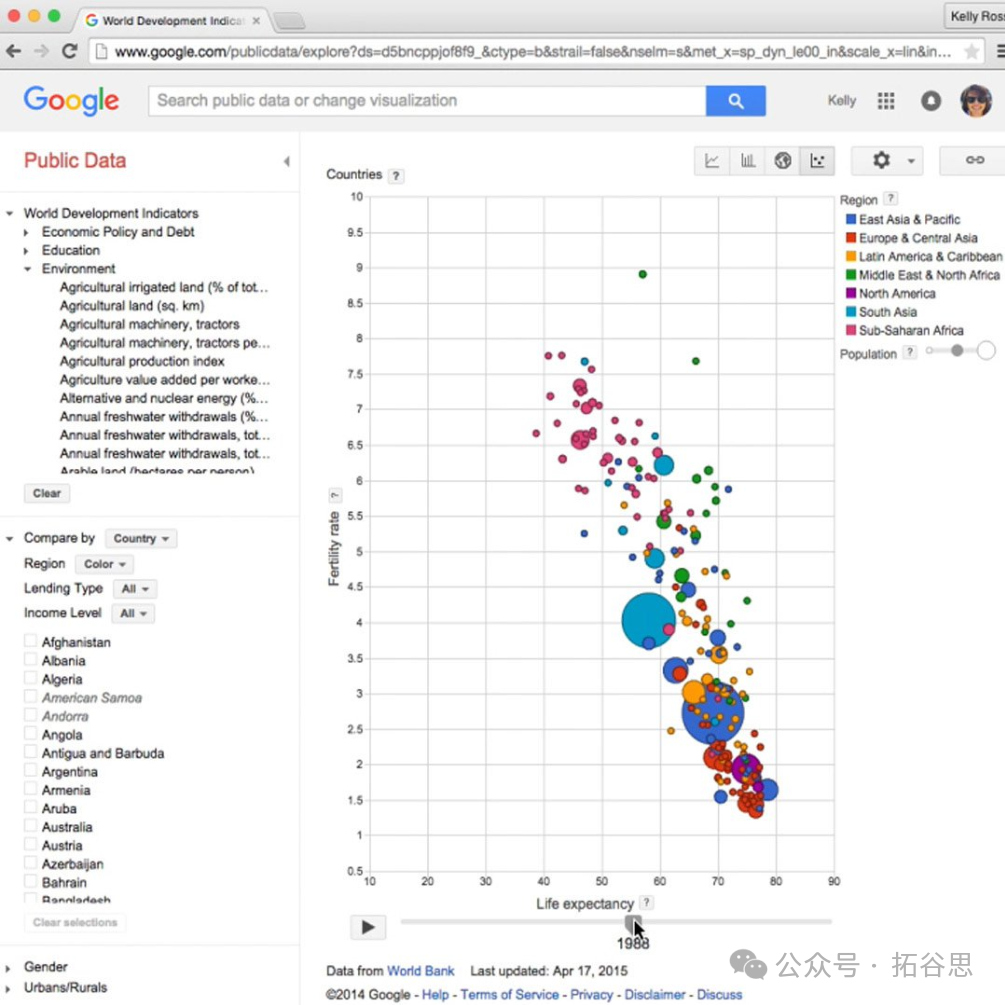Open the Help footer link
Screen dimensions: 1005x1005
(435, 994)
